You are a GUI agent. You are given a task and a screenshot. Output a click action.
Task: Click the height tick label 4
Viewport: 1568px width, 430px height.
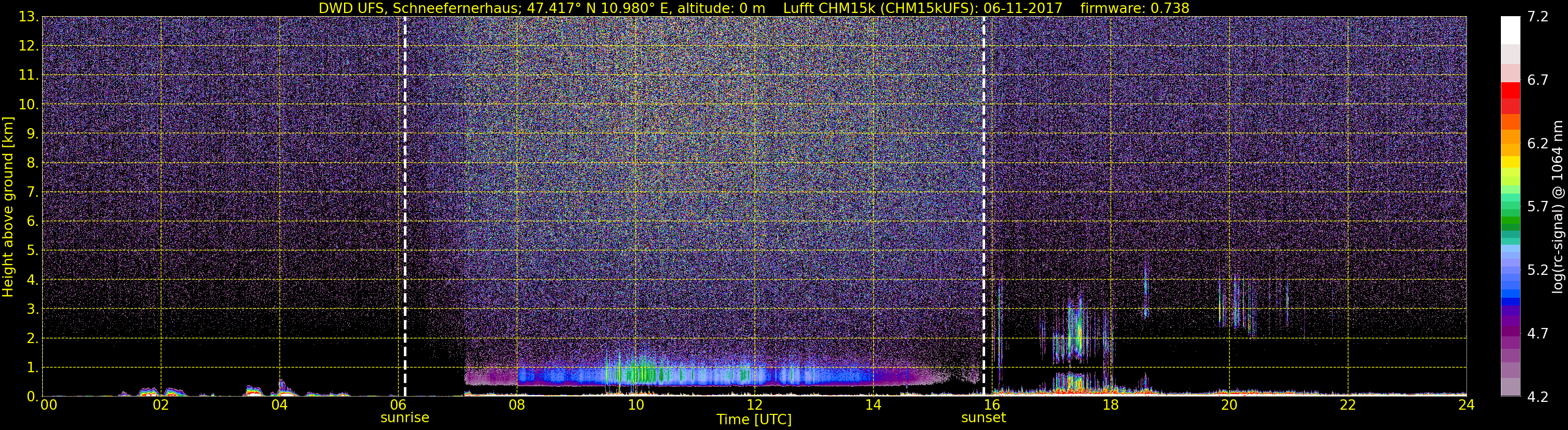(32, 280)
